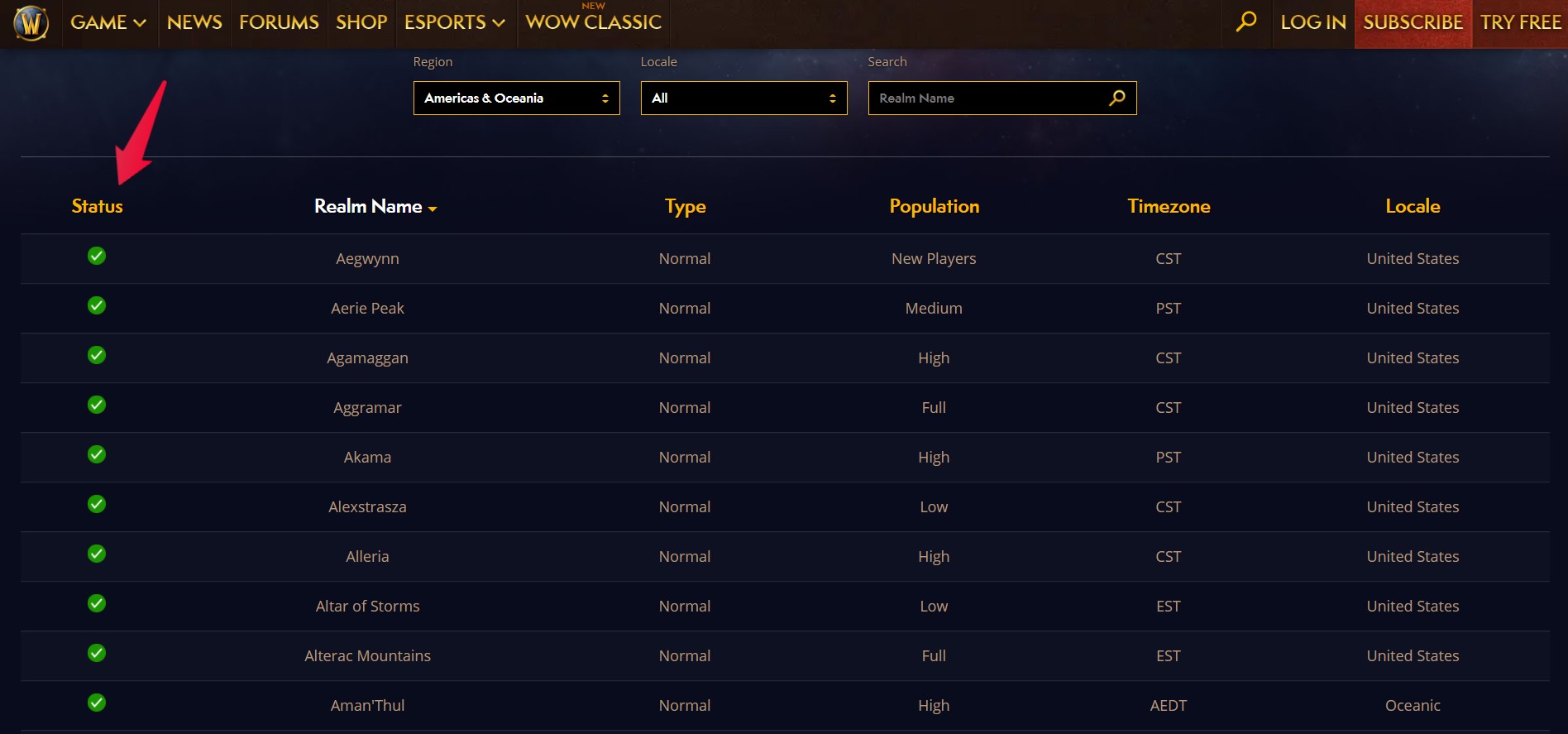Click the green status checkmark for Aman'Thul
Screen dimensions: 1568x734
pyautogui.click(x=97, y=703)
